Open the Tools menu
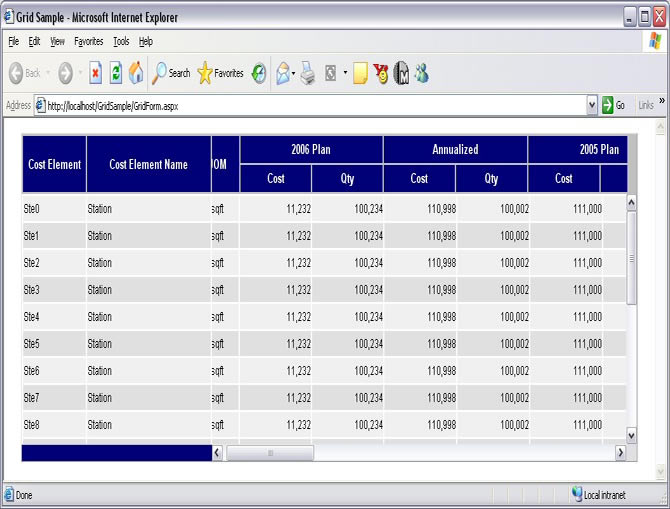 [121, 41]
